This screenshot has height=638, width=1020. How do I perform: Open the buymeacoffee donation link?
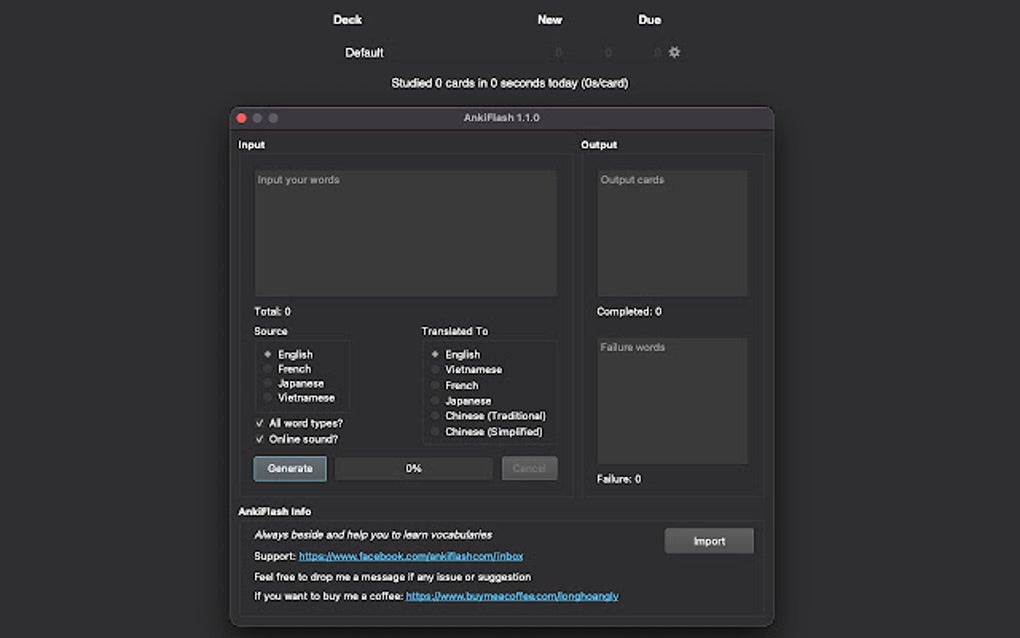point(512,594)
